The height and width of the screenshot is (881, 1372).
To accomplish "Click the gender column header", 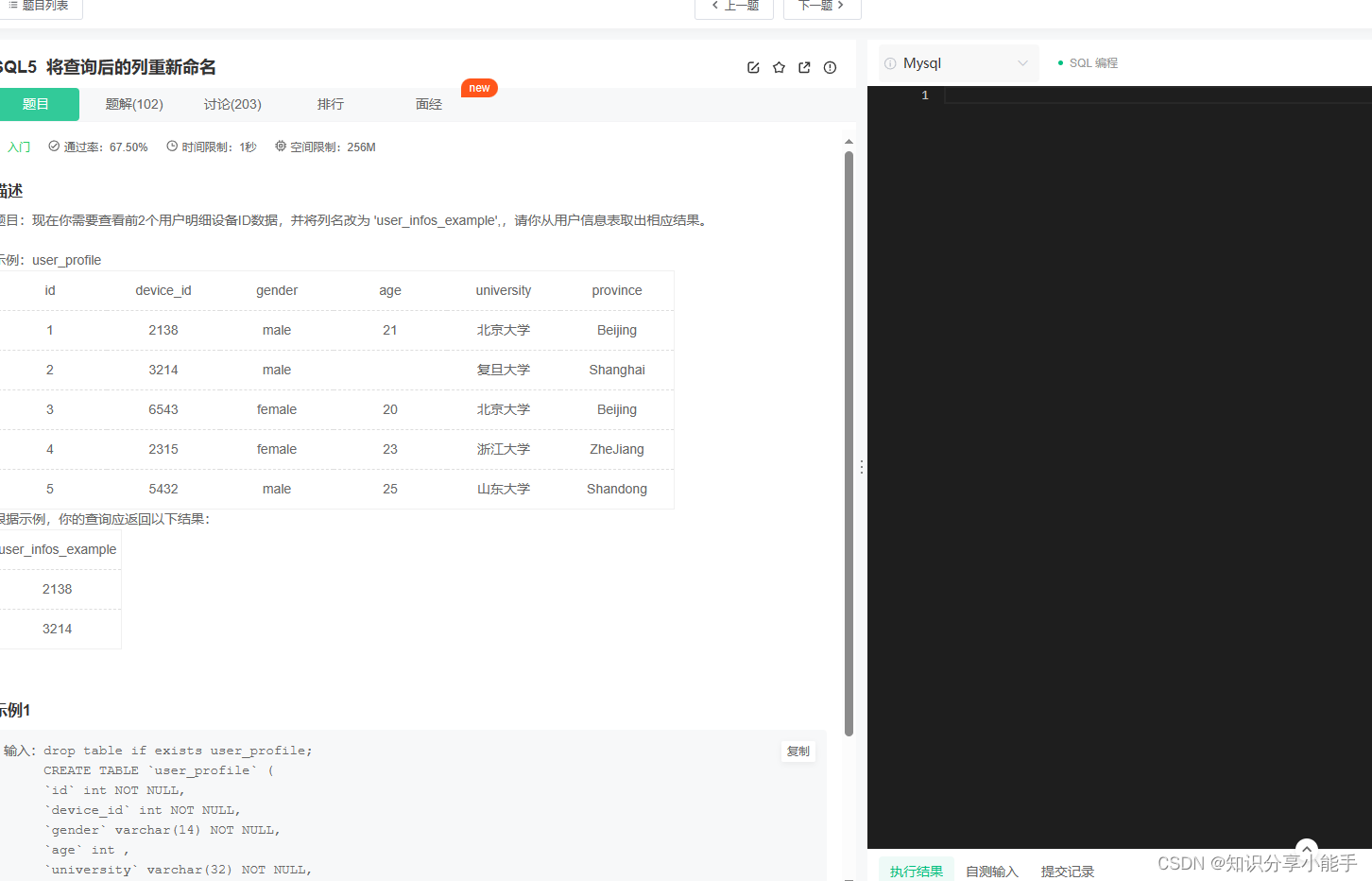I will 277,290.
